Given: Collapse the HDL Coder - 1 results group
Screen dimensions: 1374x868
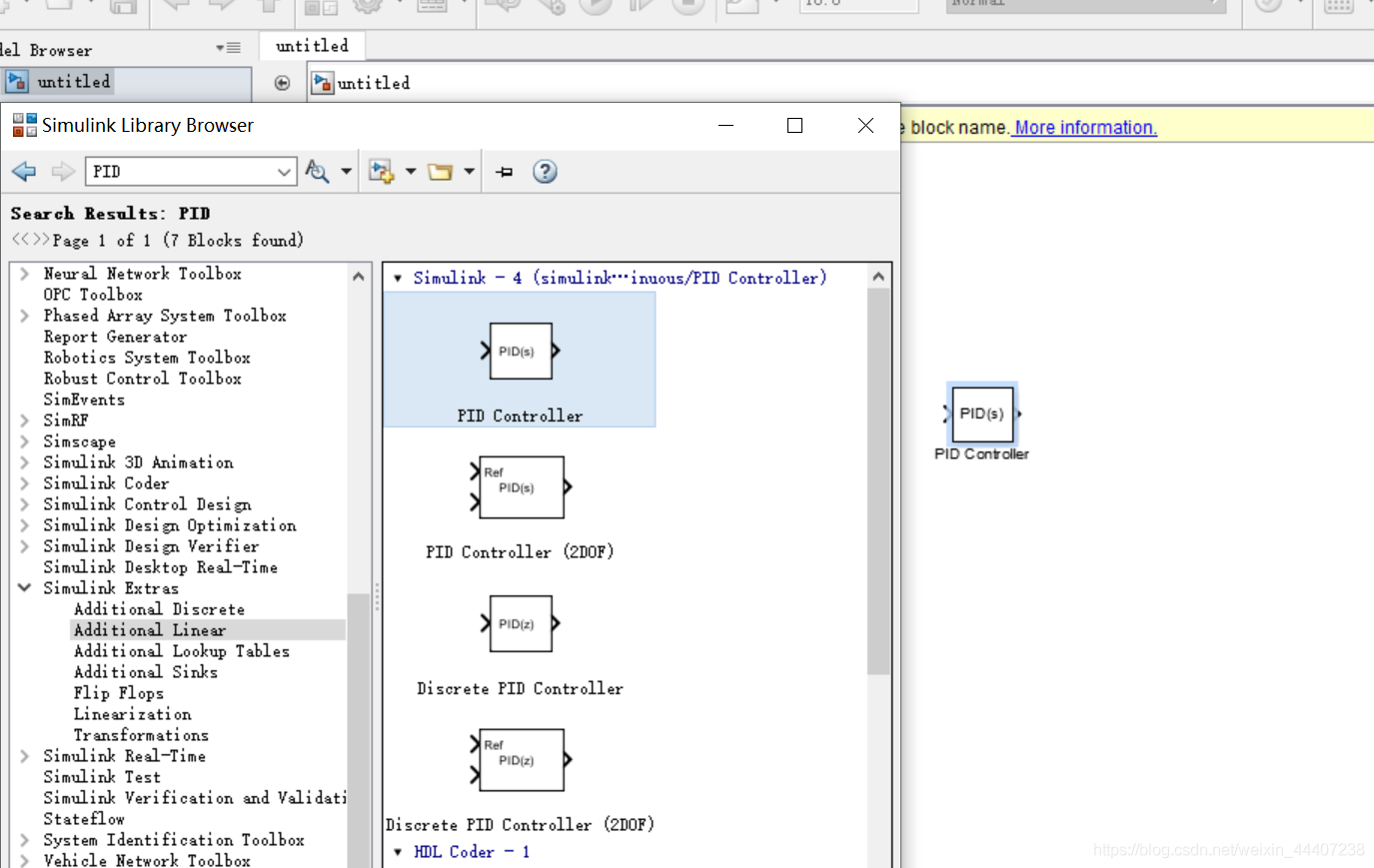Looking at the screenshot, I should coord(398,852).
